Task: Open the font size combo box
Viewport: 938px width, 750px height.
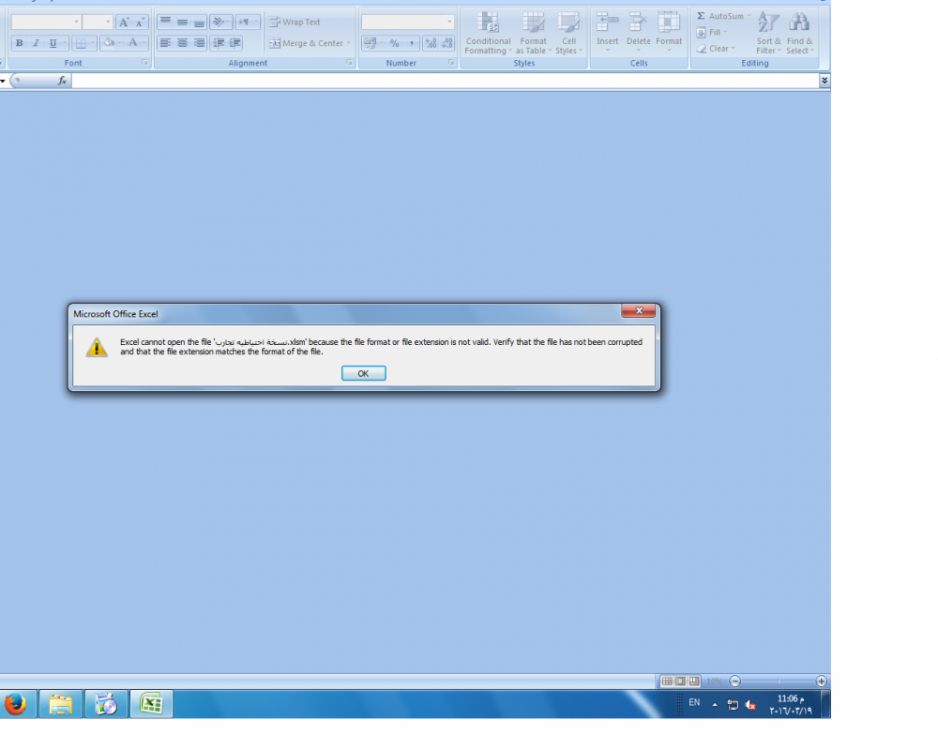Action: pos(98,22)
